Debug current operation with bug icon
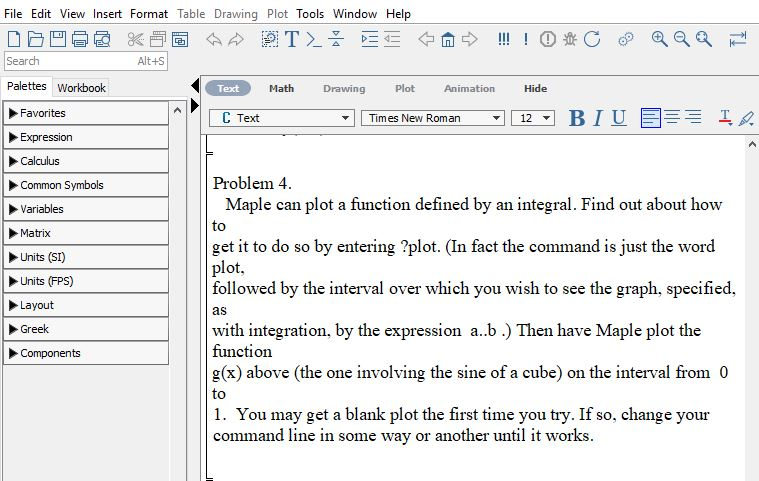The height and width of the screenshot is (481, 759). [570, 39]
